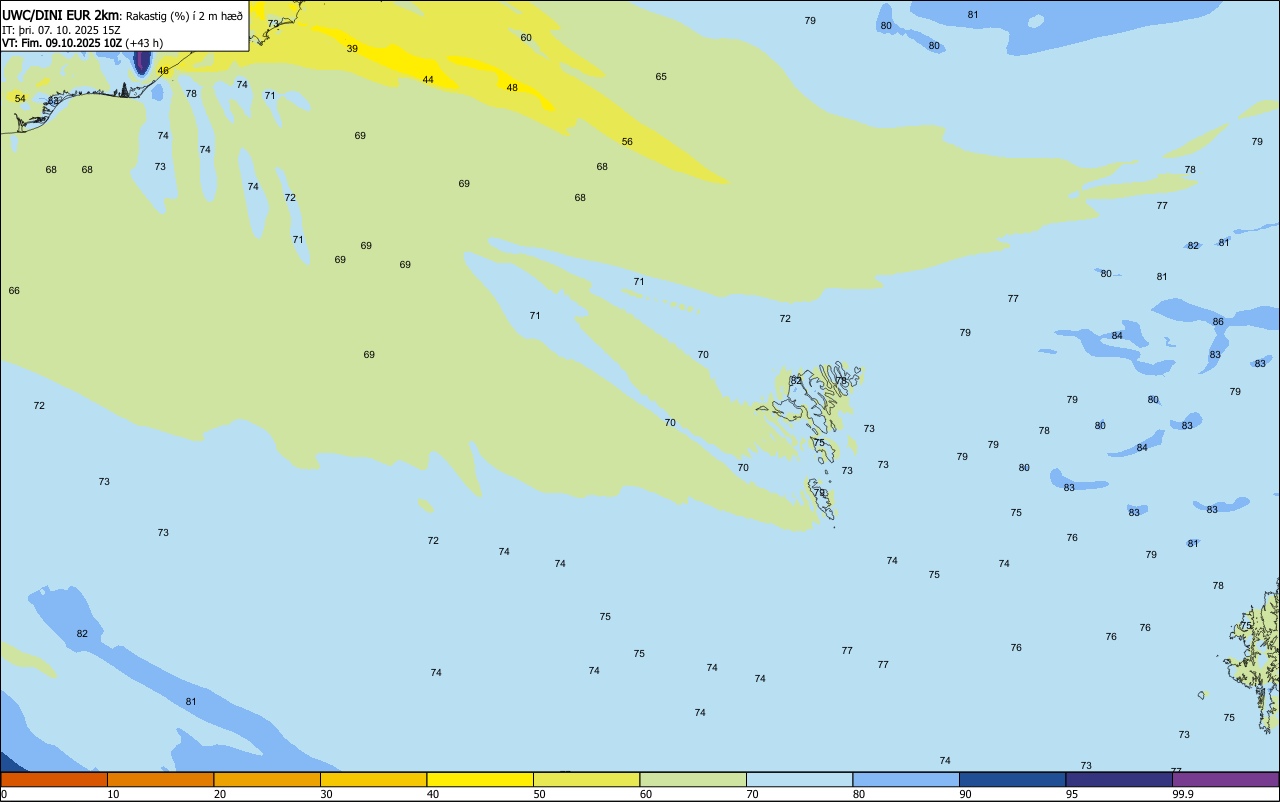The image size is (1280, 802).
Task: Click the humidity value 44 in yellow band
Action: [428, 80]
